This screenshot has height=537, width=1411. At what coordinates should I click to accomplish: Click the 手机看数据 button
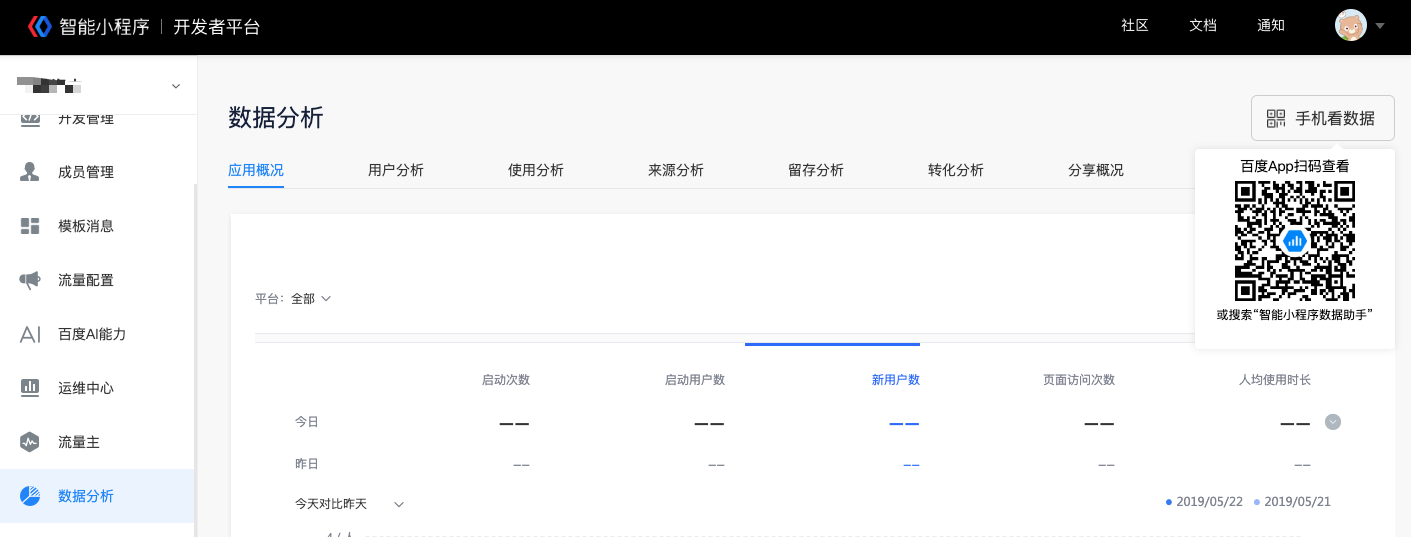tap(1322, 118)
